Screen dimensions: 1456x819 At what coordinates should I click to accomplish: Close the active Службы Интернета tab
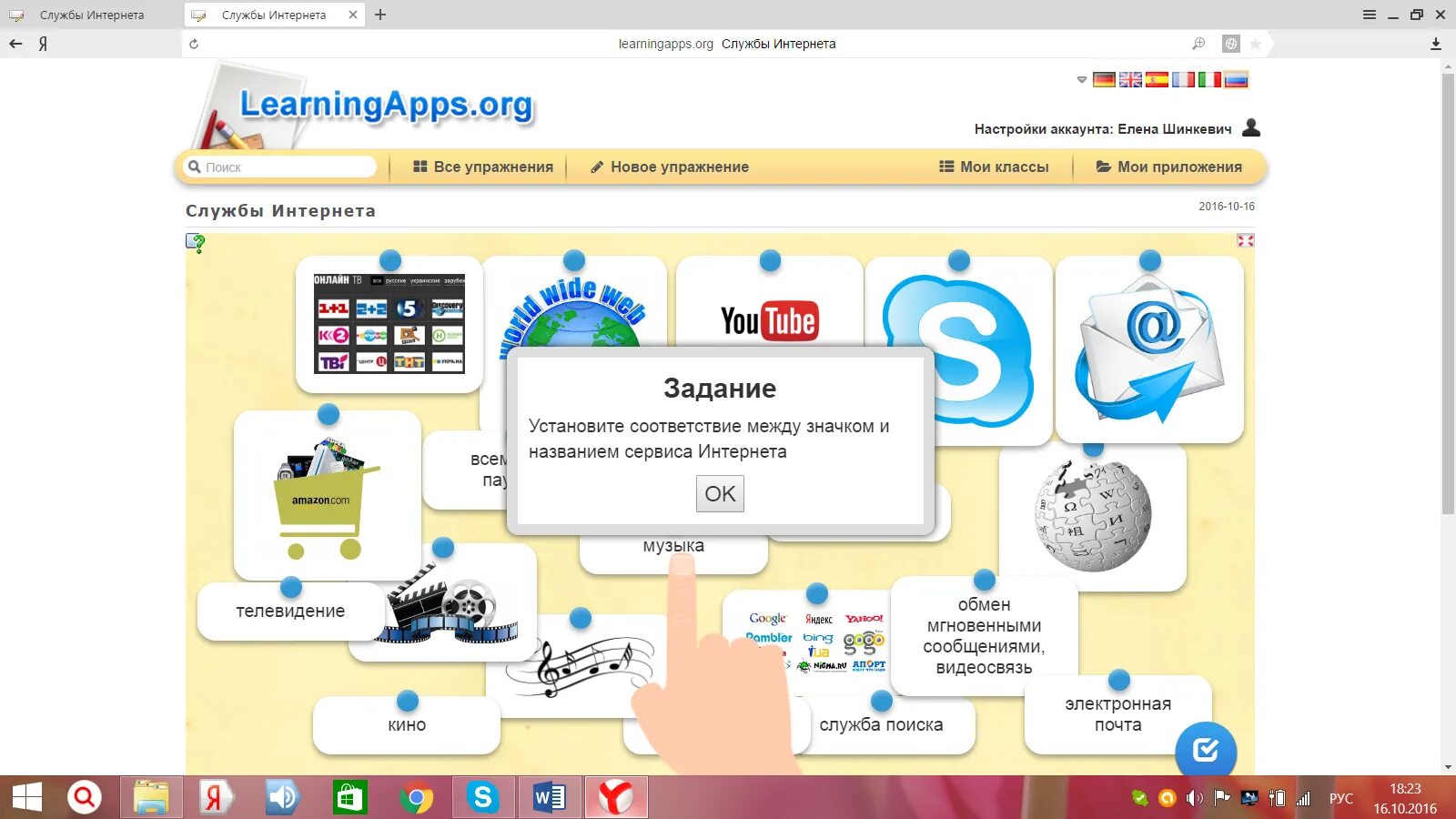353,15
